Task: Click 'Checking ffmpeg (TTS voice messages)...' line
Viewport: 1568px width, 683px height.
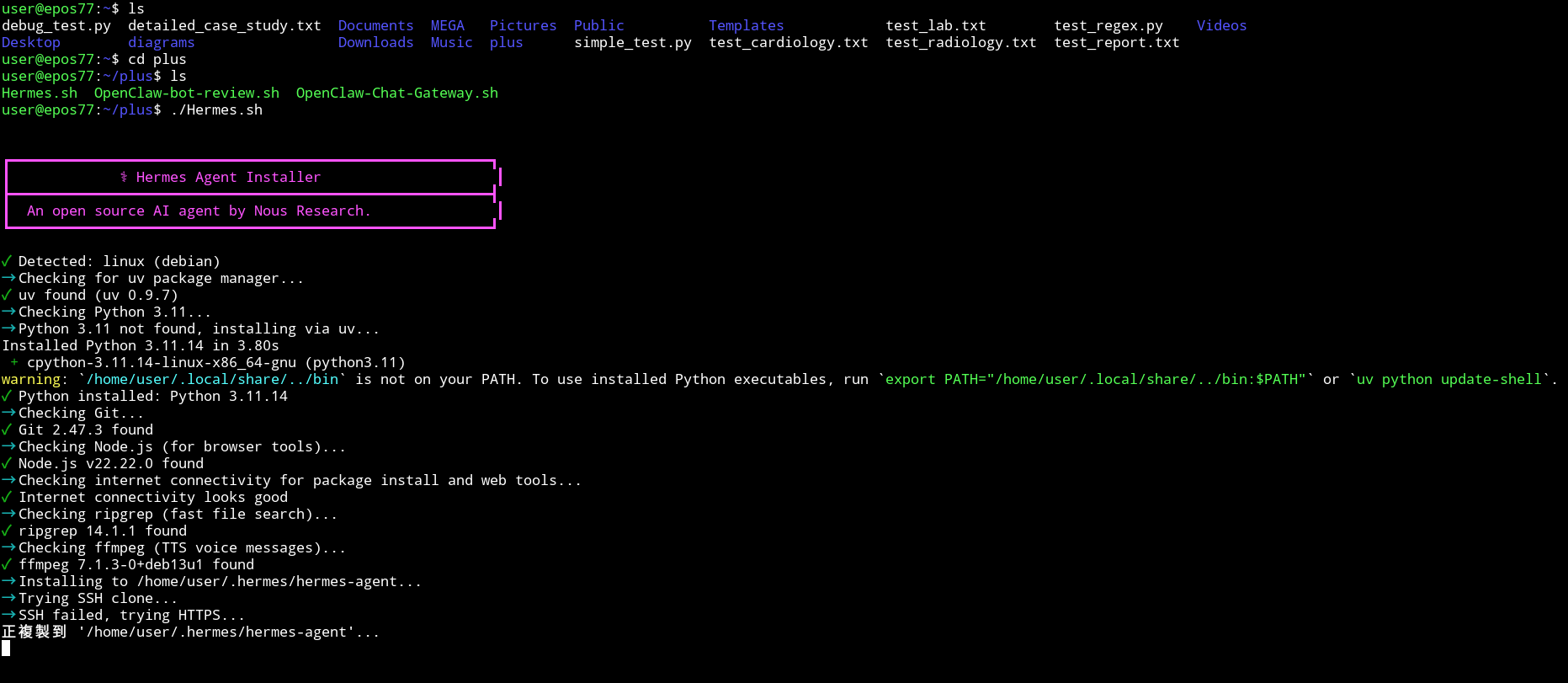Action: (x=174, y=548)
